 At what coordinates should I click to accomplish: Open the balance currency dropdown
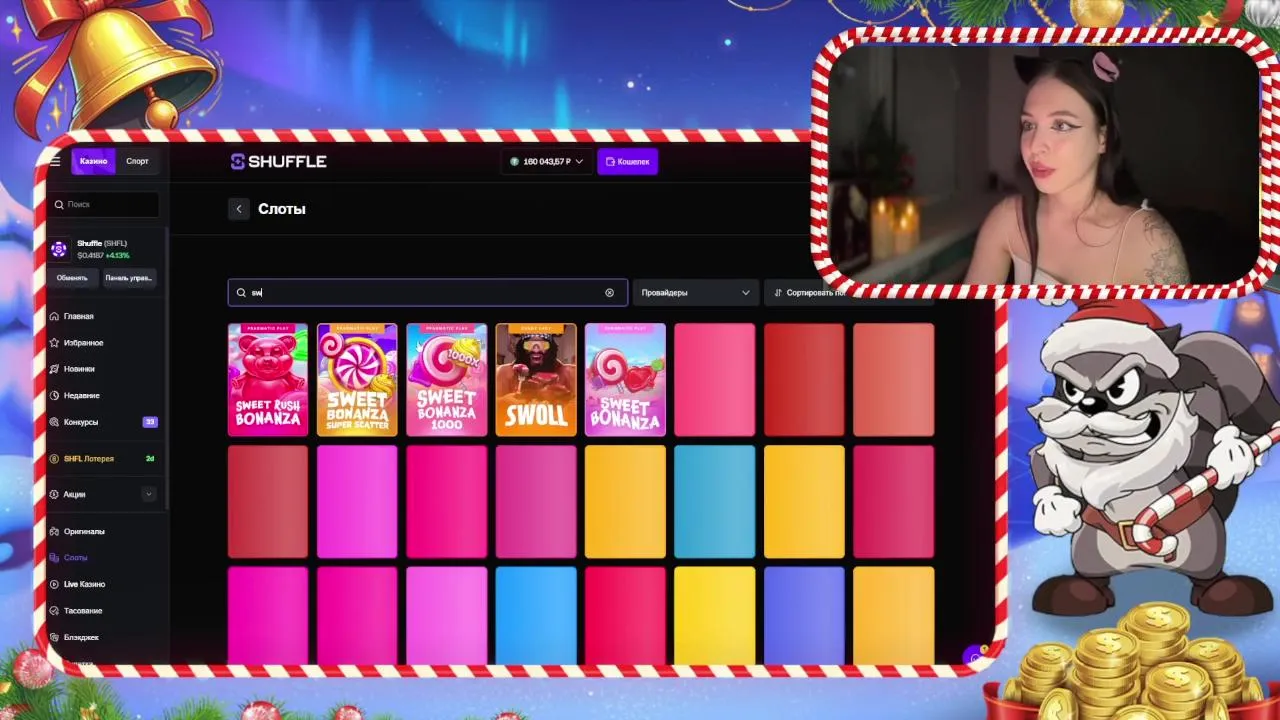click(x=546, y=161)
